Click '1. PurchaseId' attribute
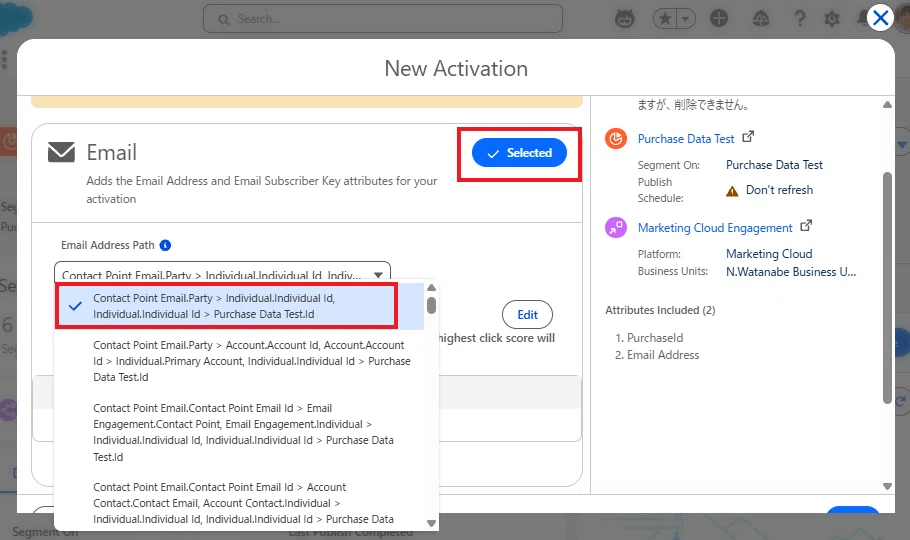The width and height of the screenshot is (910, 540). (649, 338)
